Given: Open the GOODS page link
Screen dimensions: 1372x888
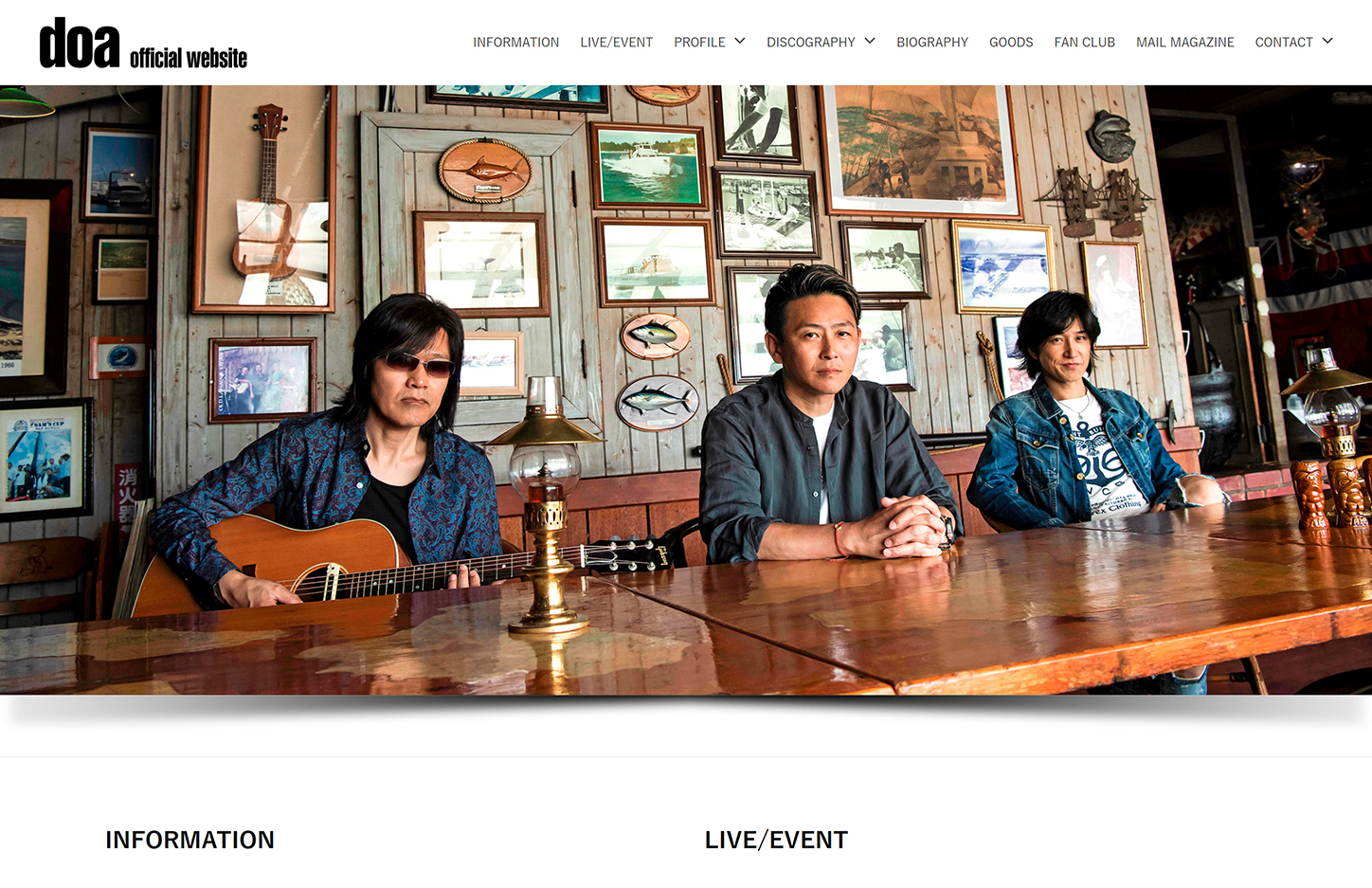Looking at the screenshot, I should (1011, 43).
